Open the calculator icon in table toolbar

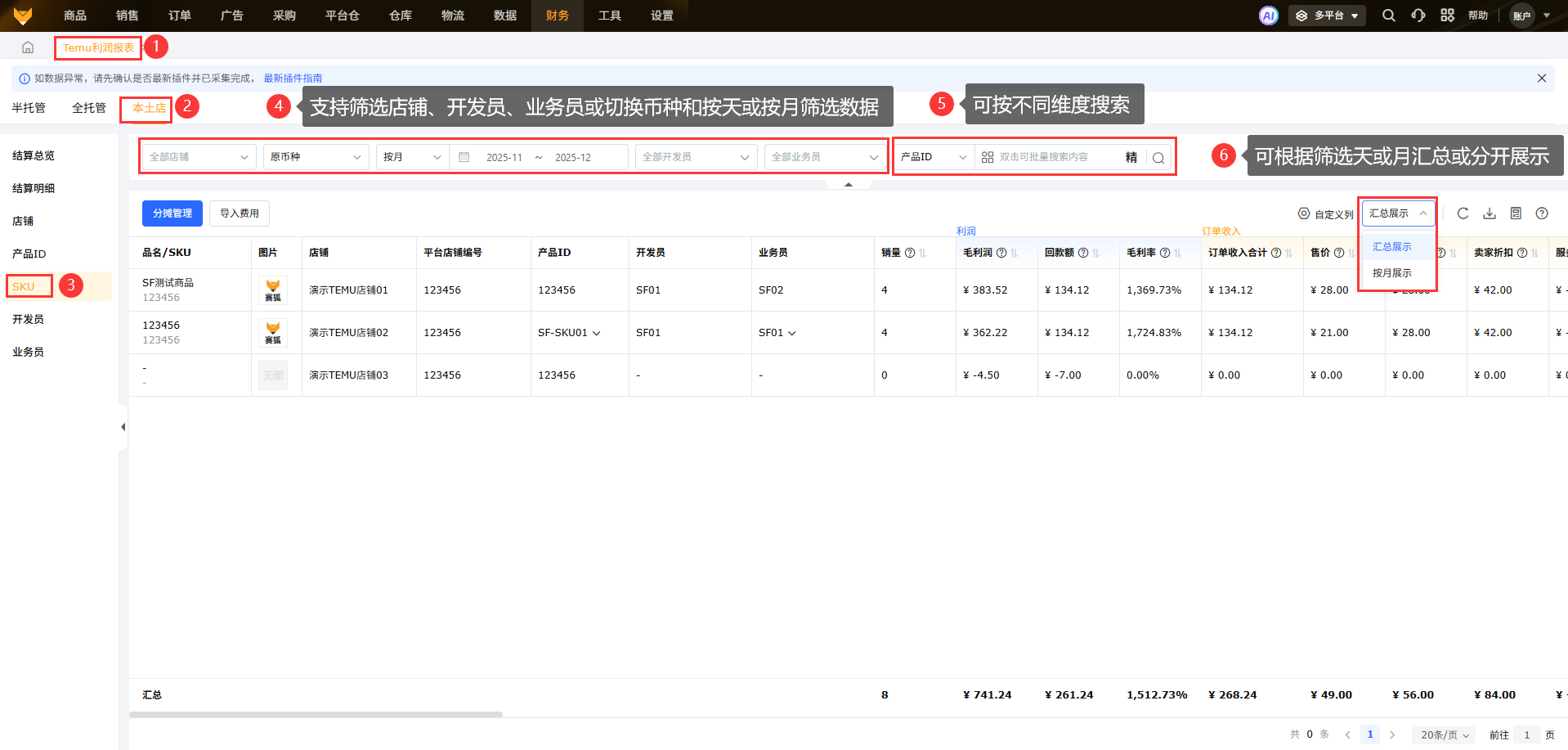[x=1516, y=213]
